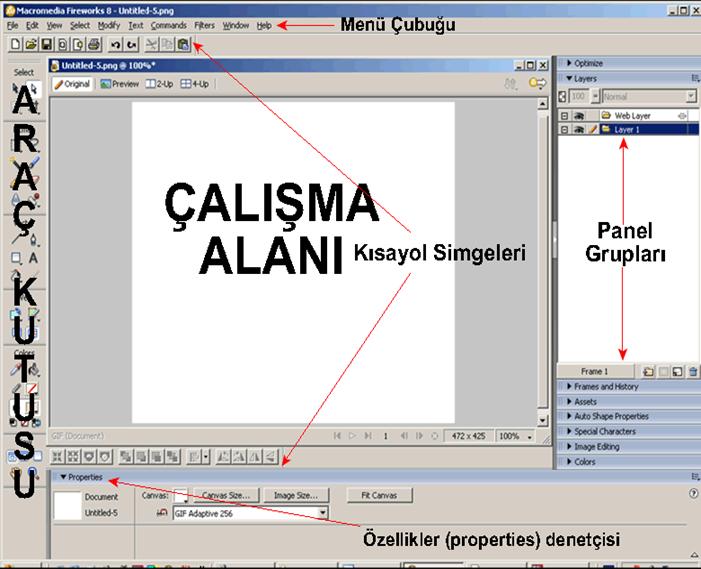Click the Open file folder icon
701x569 pixels.
pyautogui.click(x=31, y=44)
